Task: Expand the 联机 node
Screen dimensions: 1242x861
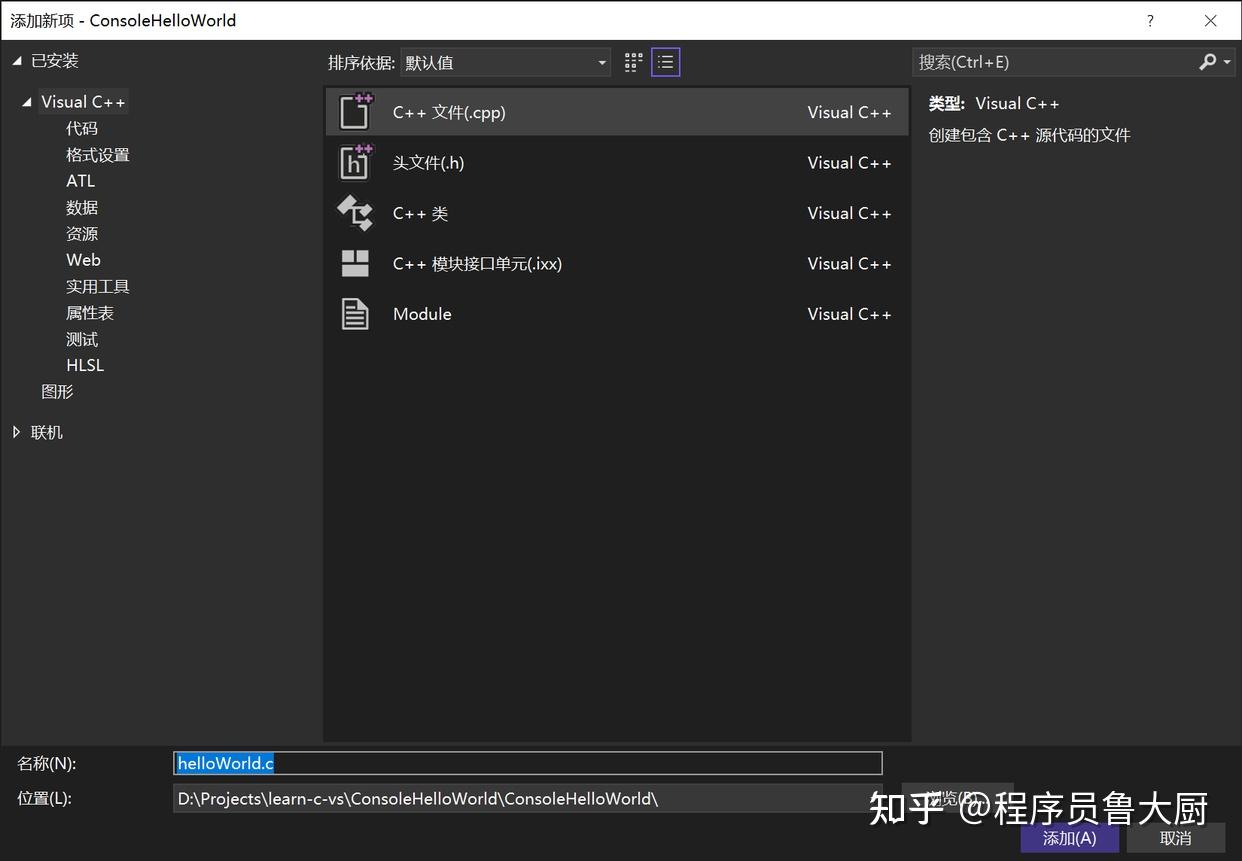Action: 16,431
